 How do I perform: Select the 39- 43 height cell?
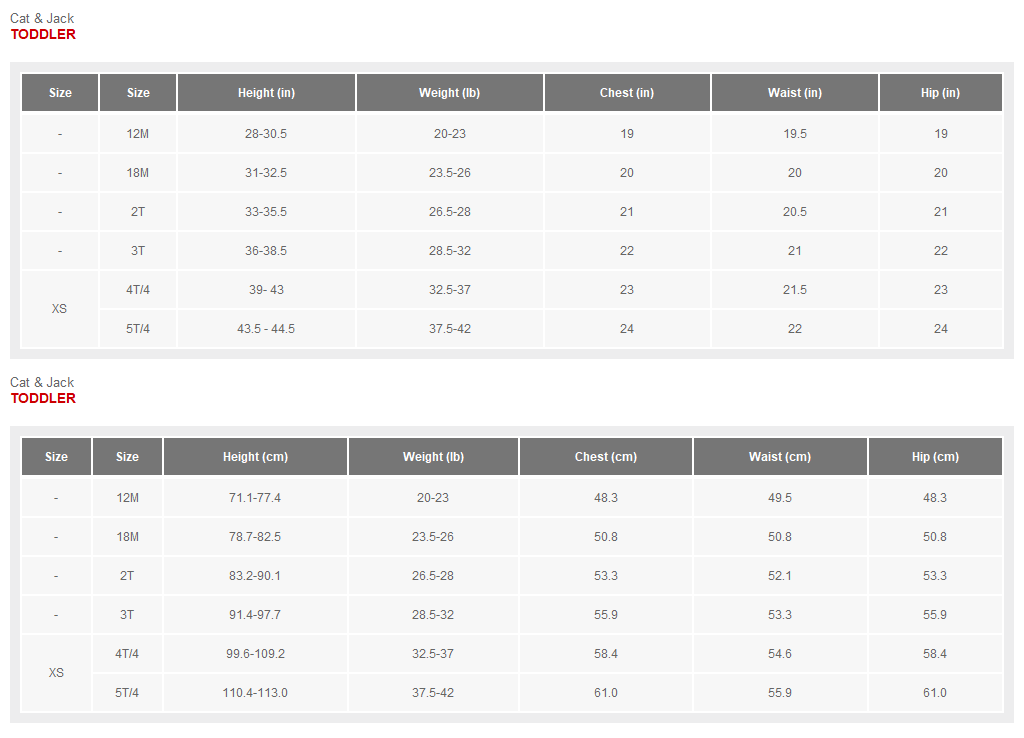pyautogui.click(x=266, y=290)
